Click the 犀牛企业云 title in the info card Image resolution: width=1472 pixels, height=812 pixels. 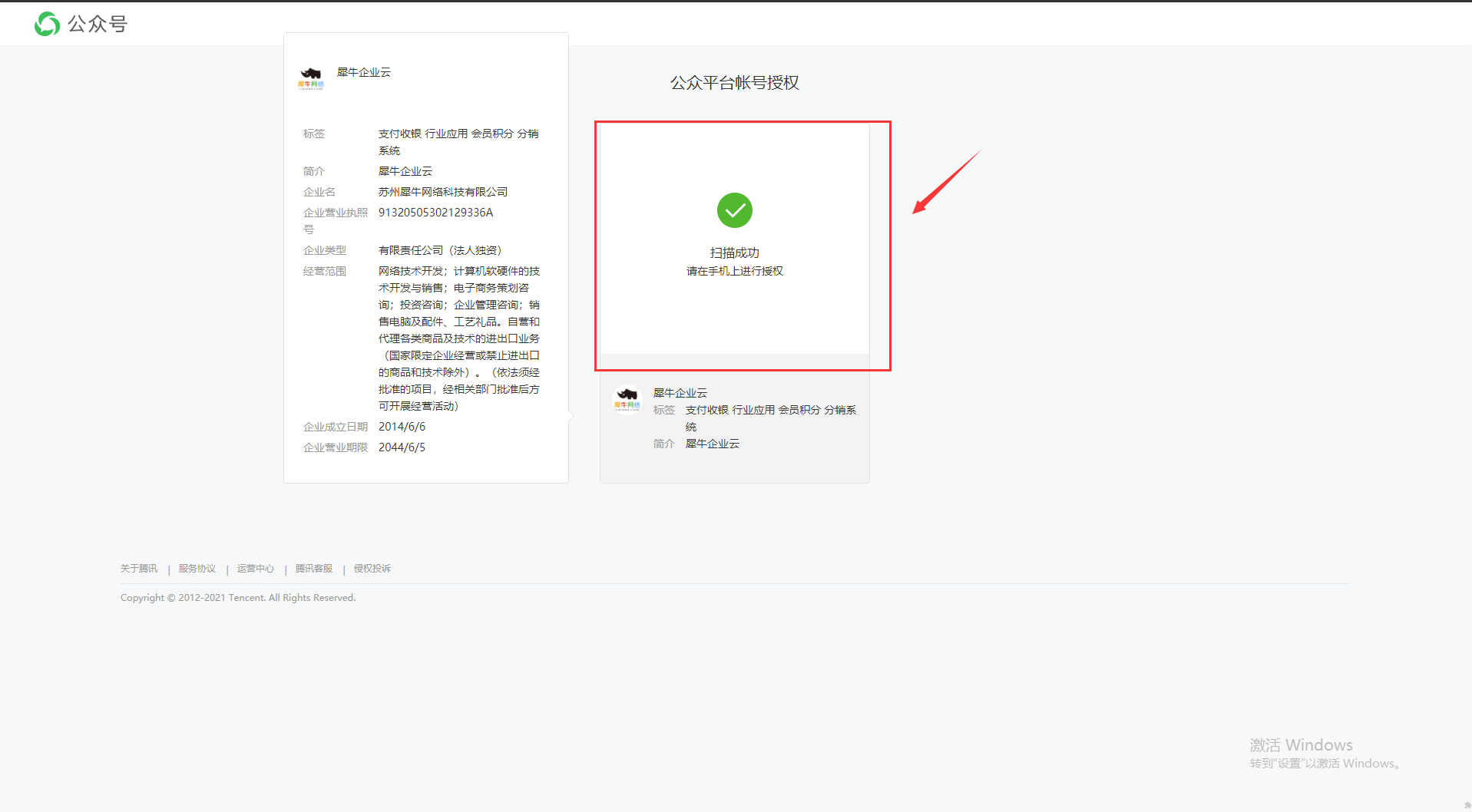pos(364,72)
